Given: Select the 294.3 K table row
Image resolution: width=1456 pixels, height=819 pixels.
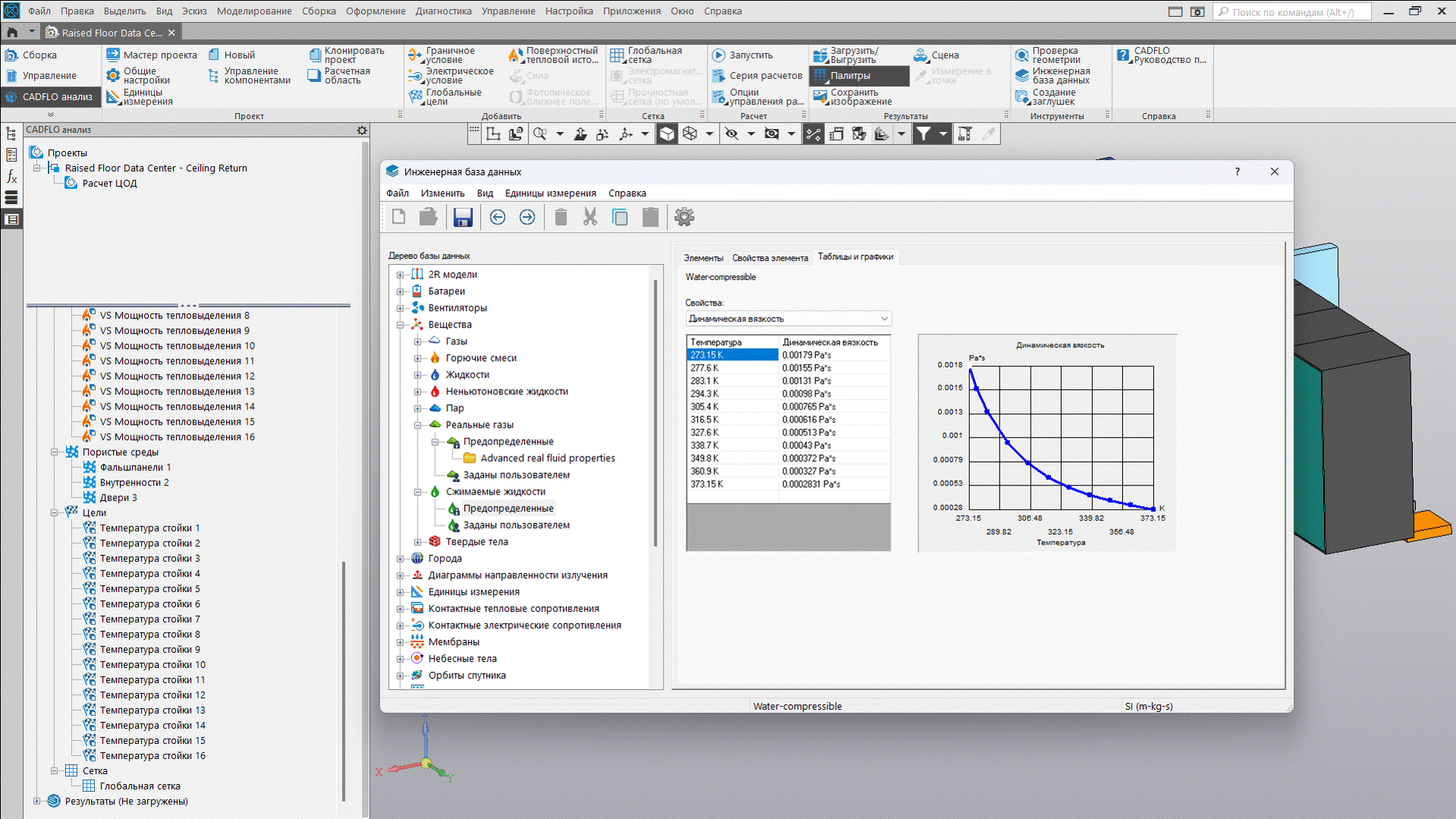Looking at the screenshot, I should (789, 394).
